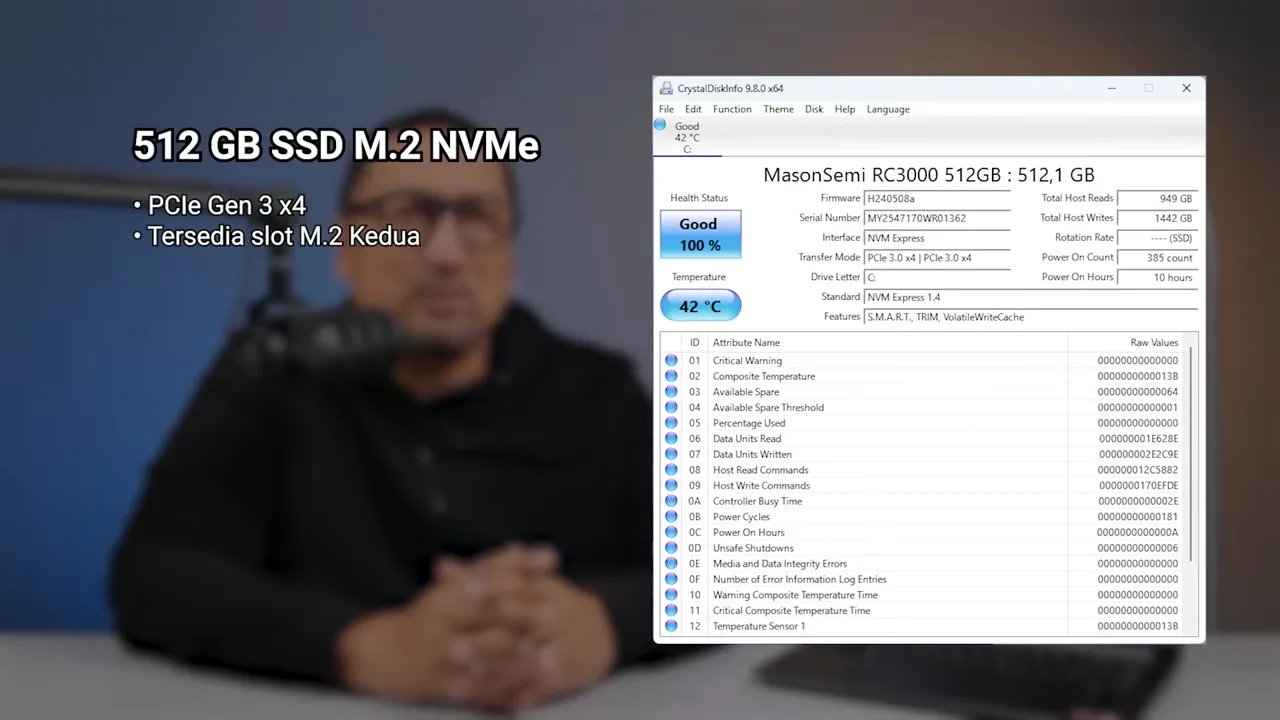Click raw value 00000000000064 for Available Spare
The image size is (1280, 720).
coord(1138,392)
